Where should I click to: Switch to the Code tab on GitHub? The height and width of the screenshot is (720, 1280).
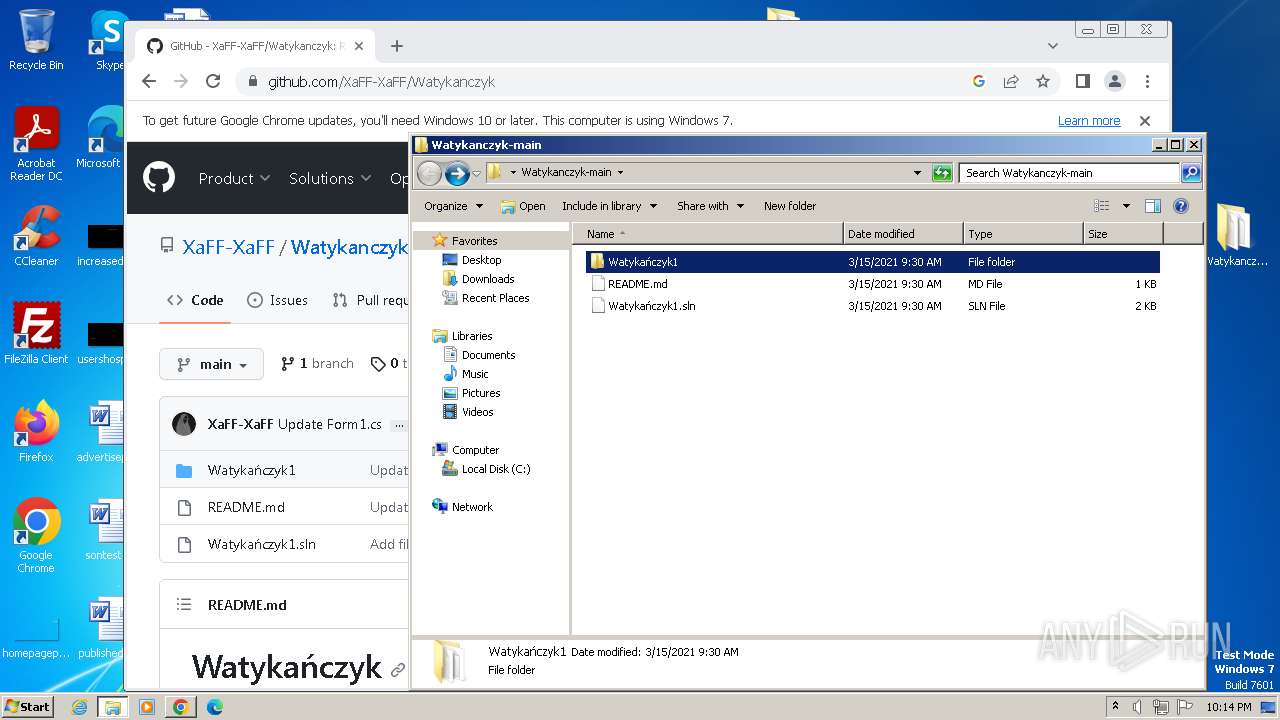pyautogui.click(x=195, y=300)
